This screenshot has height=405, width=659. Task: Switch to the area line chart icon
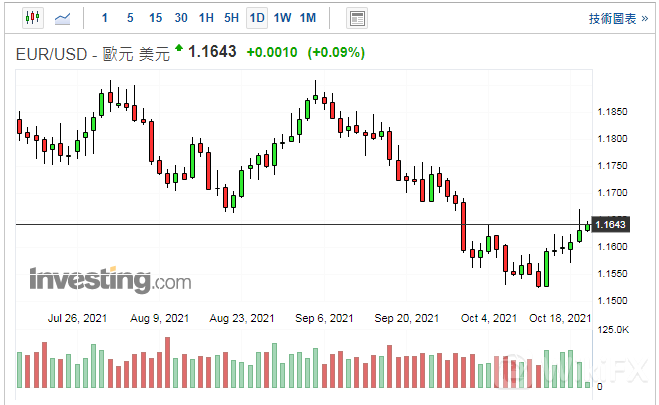[63, 18]
